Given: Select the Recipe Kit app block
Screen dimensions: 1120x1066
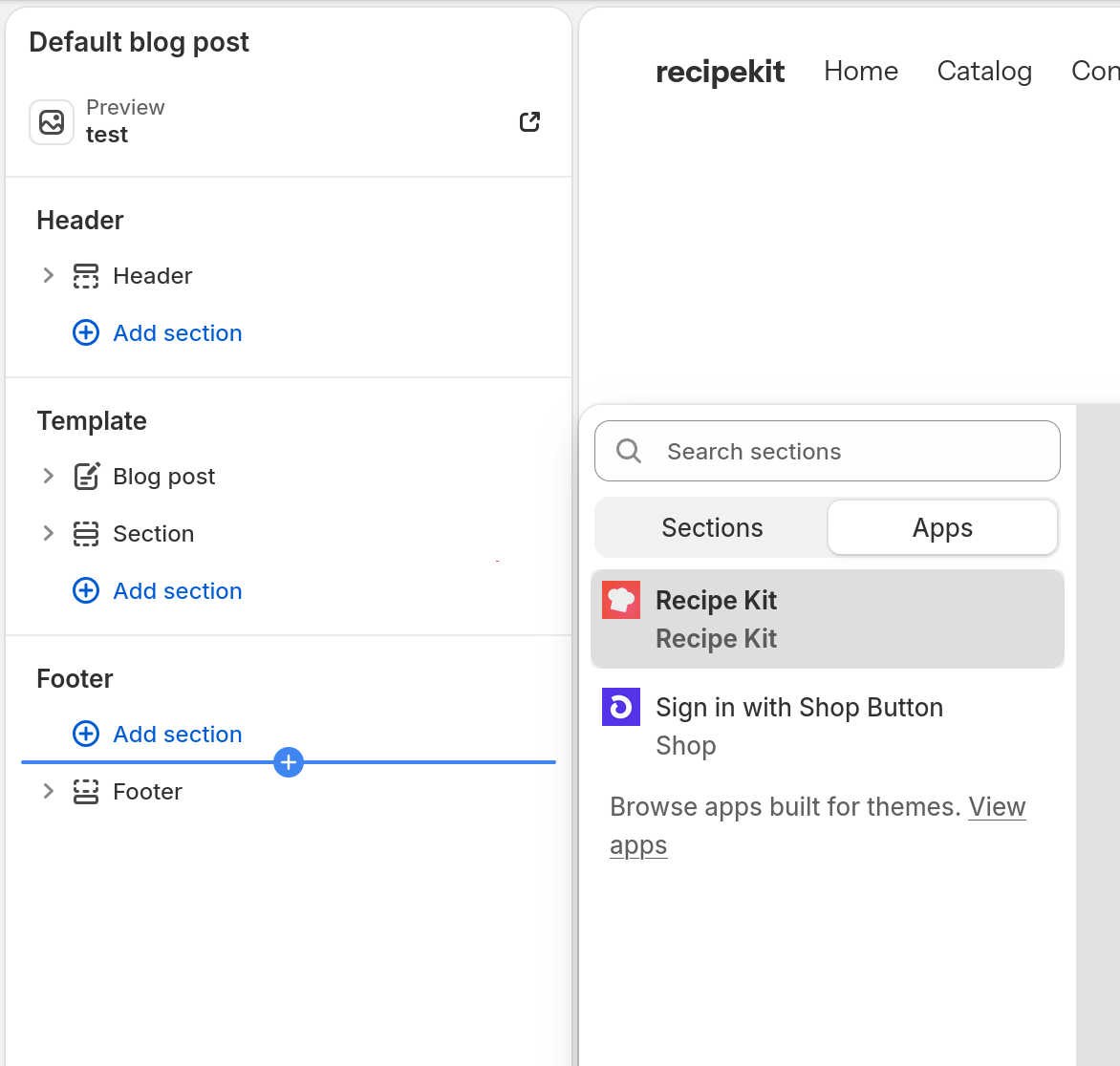Looking at the screenshot, I should tap(828, 619).
